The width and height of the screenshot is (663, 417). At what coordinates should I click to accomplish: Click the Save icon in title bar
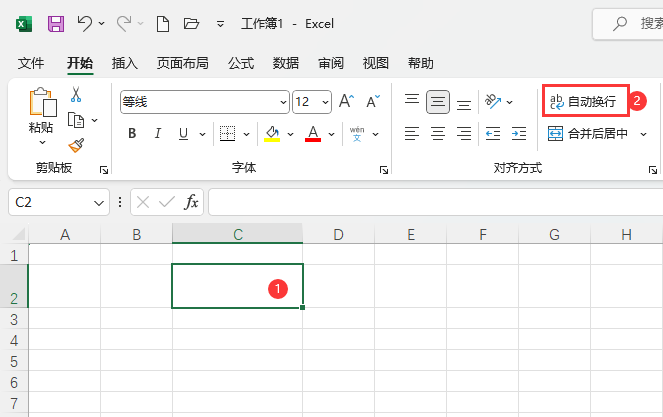[x=56, y=24]
